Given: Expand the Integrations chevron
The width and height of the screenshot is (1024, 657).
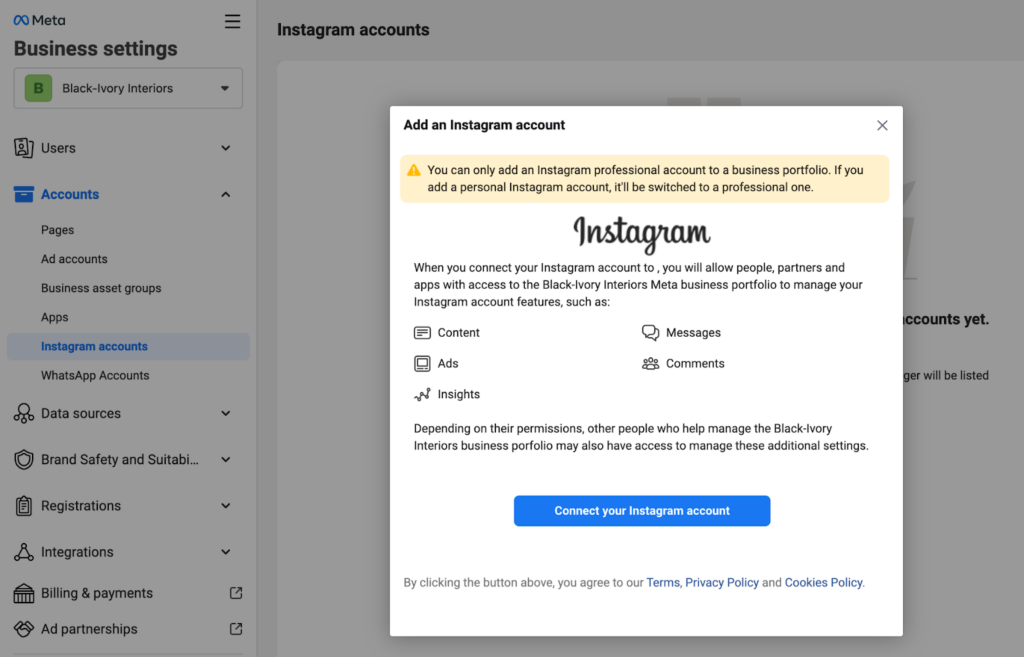Looking at the screenshot, I should point(225,552).
